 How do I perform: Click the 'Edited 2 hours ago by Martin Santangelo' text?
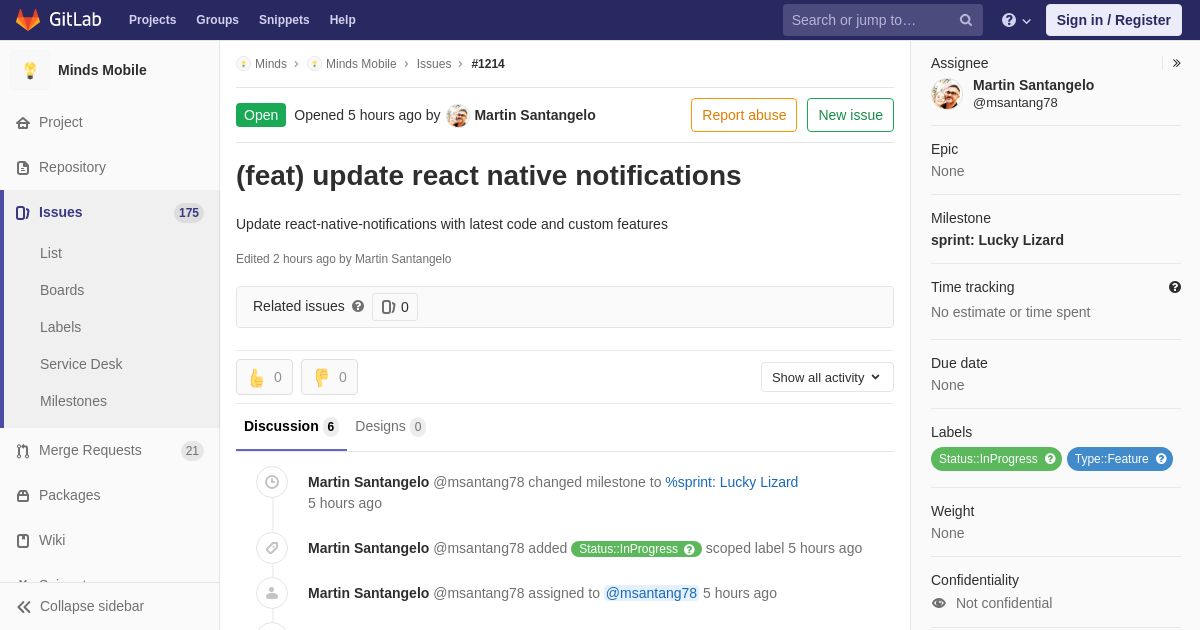(x=344, y=259)
